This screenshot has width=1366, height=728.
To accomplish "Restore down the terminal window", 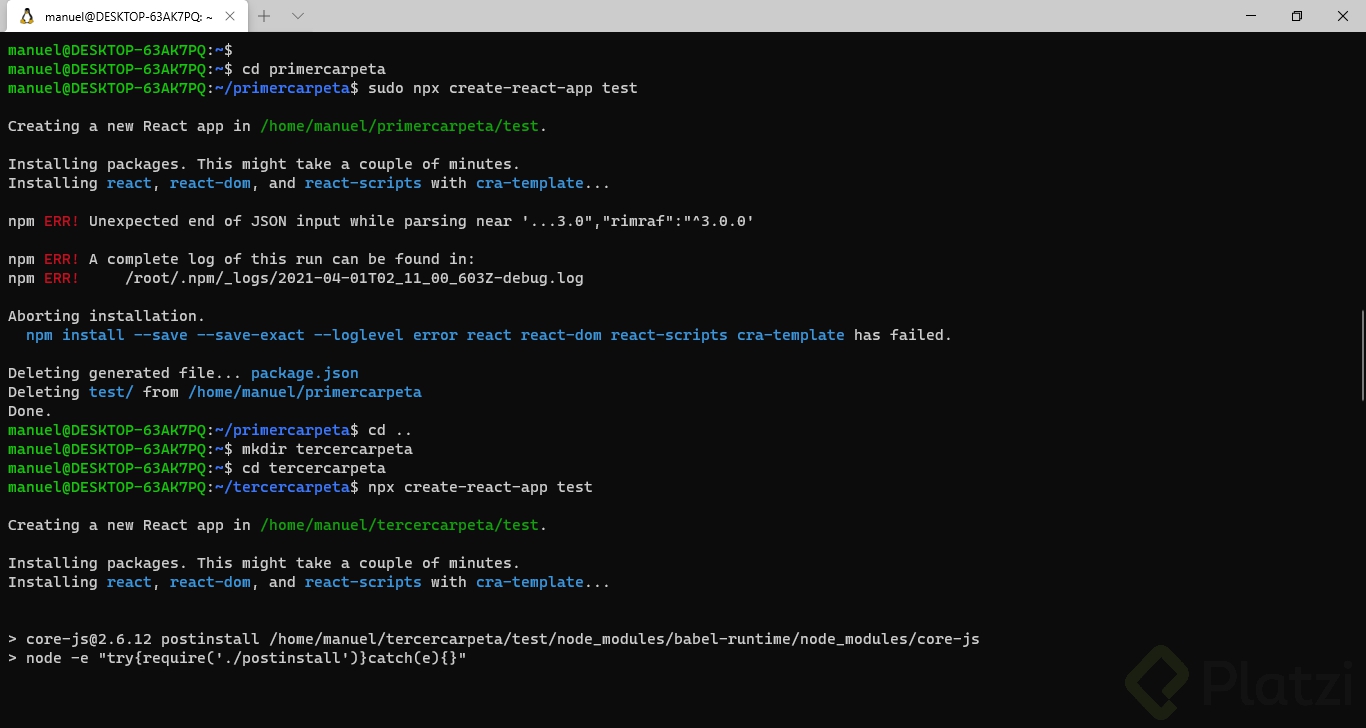I will pos(1297,16).
